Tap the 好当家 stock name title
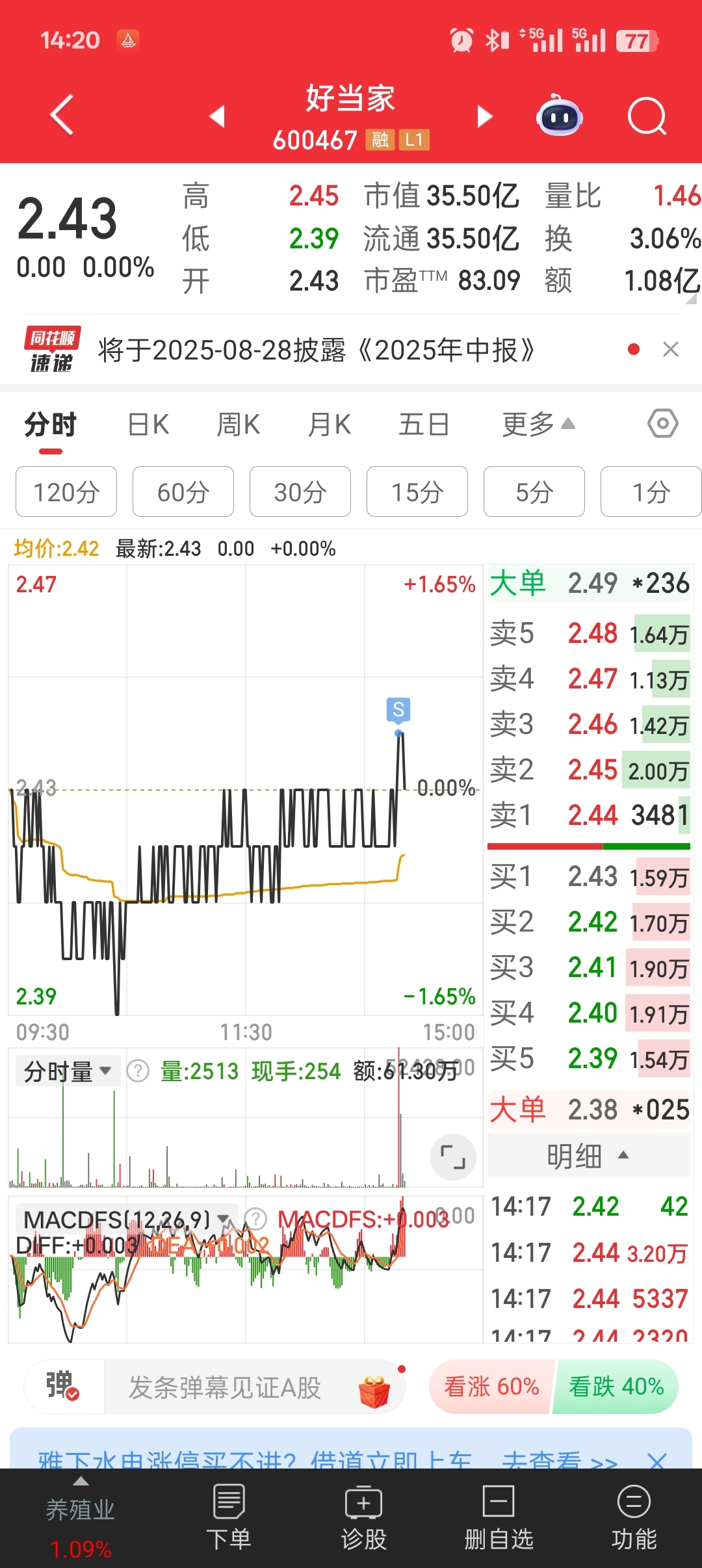The height and width of the screenshot is (1568, 702). pos(350,98)
